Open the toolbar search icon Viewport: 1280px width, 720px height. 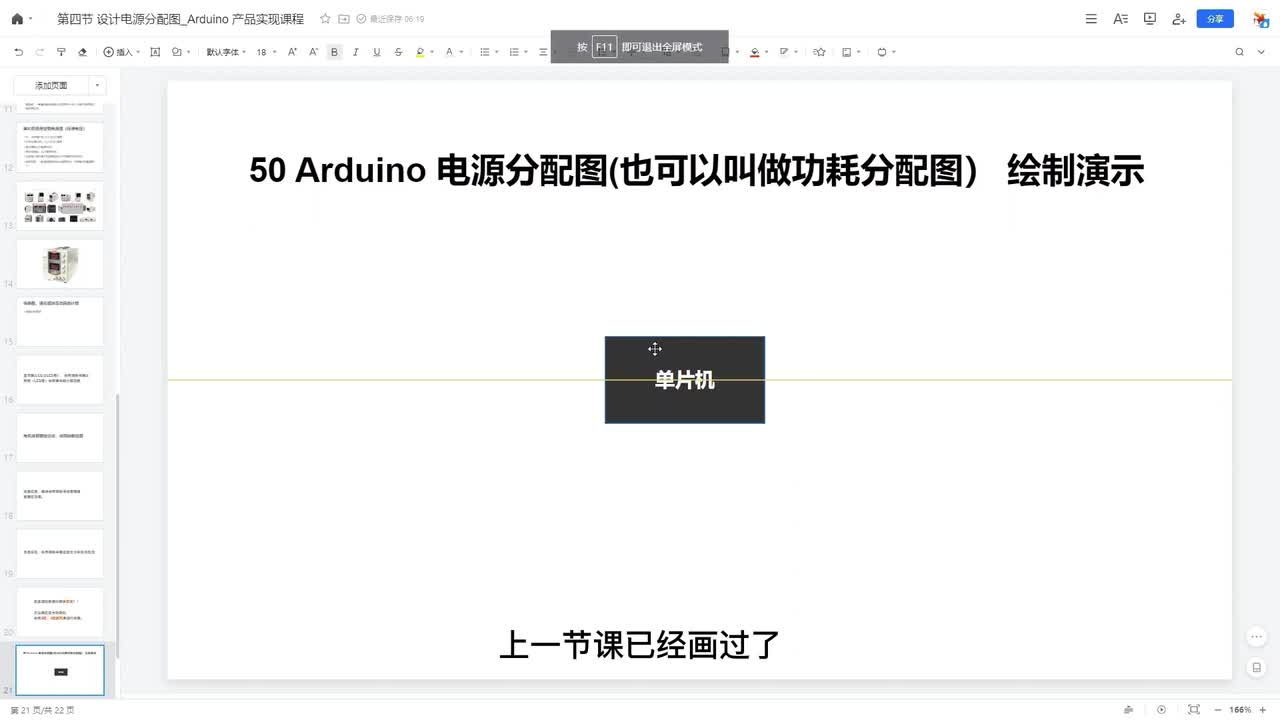[x=1239, y=52]
